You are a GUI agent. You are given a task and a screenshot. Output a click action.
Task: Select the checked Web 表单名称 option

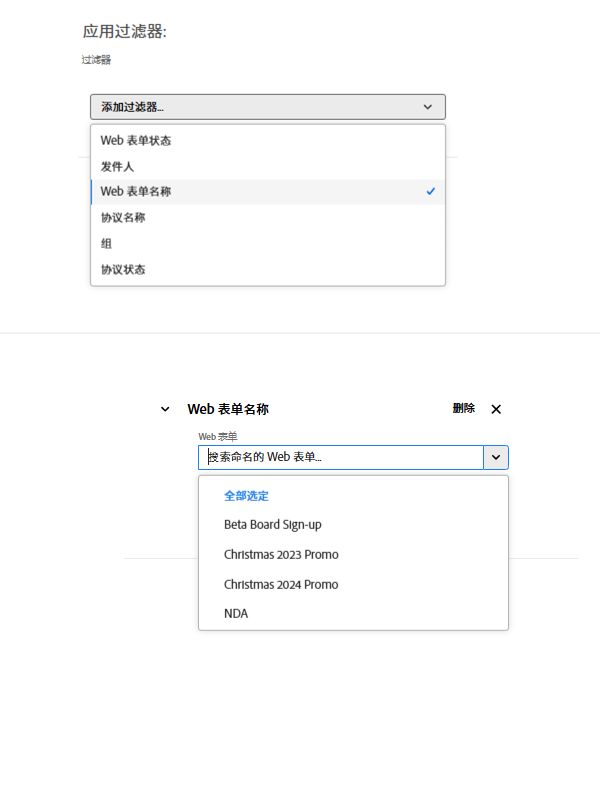[268, 192]
